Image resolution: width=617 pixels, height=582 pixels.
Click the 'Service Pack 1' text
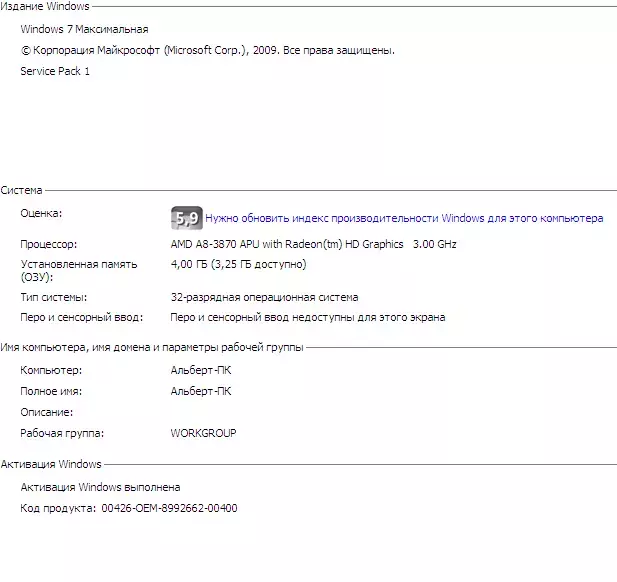(x=55, y=71)
